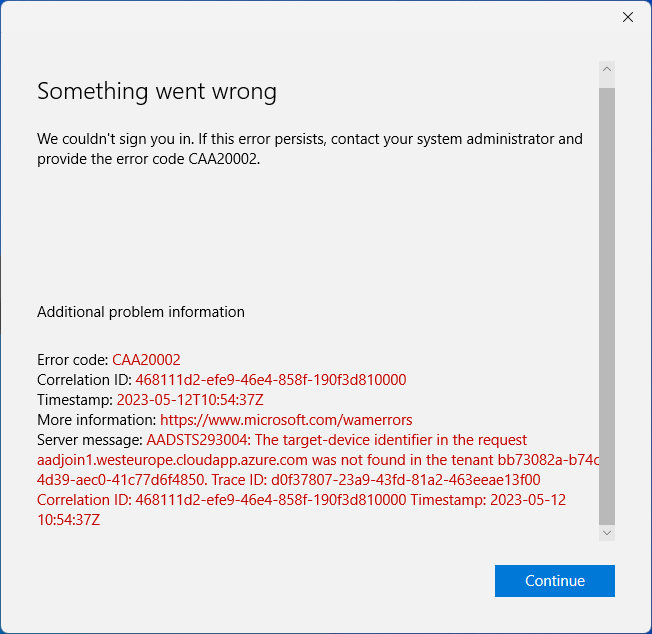Click the 'More information:' label
The image size is (652, 634).
click(96, 420)
